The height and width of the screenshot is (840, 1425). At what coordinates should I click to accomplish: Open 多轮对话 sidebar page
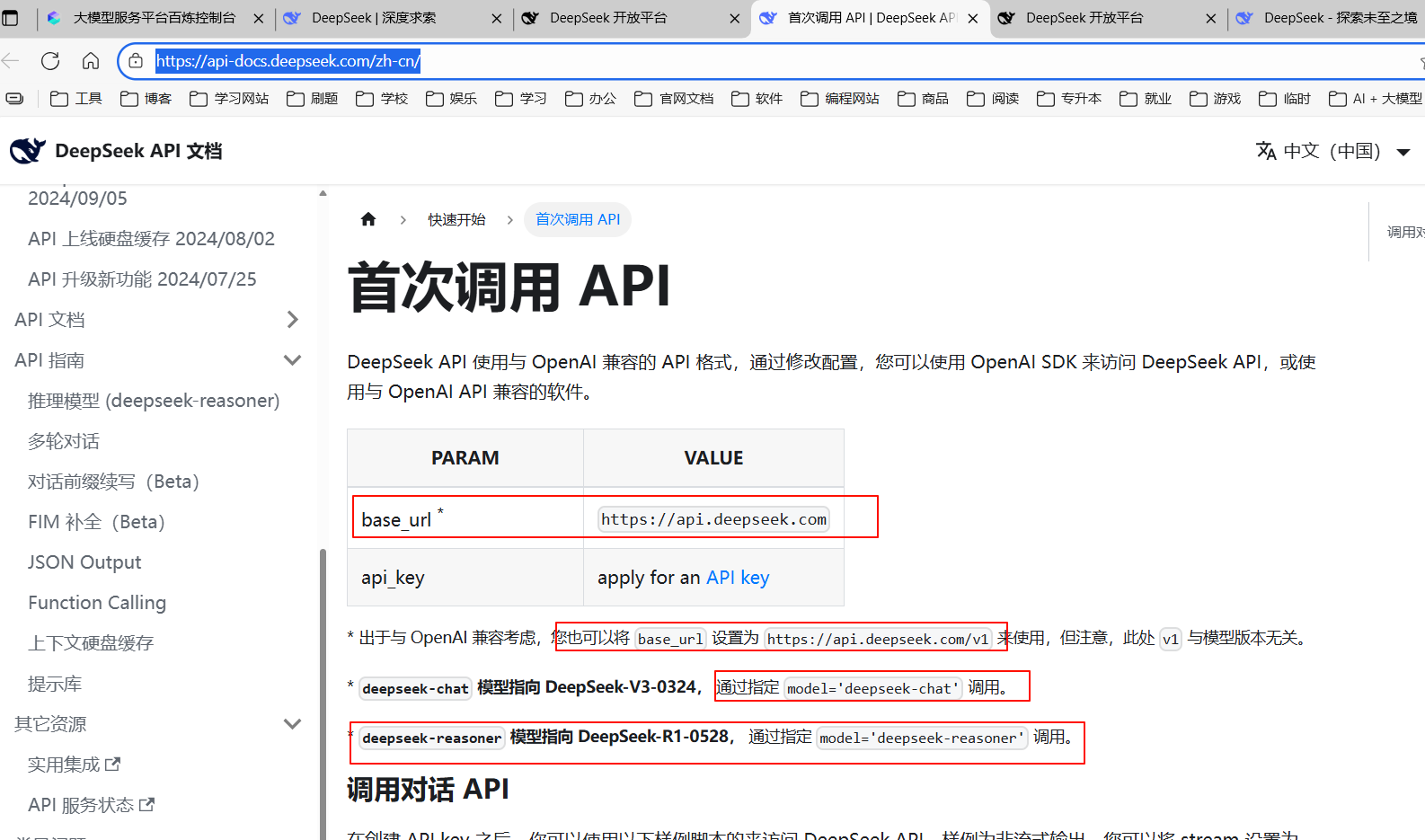pos(64,441)
